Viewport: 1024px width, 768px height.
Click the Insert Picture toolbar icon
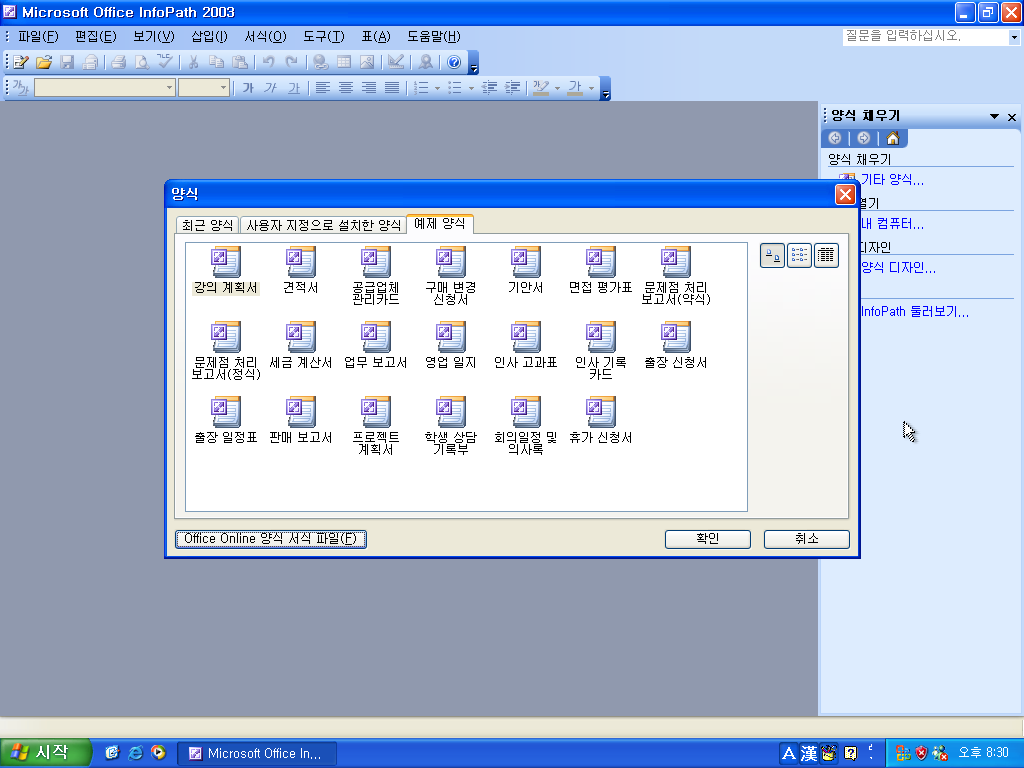tap(367, 62)
